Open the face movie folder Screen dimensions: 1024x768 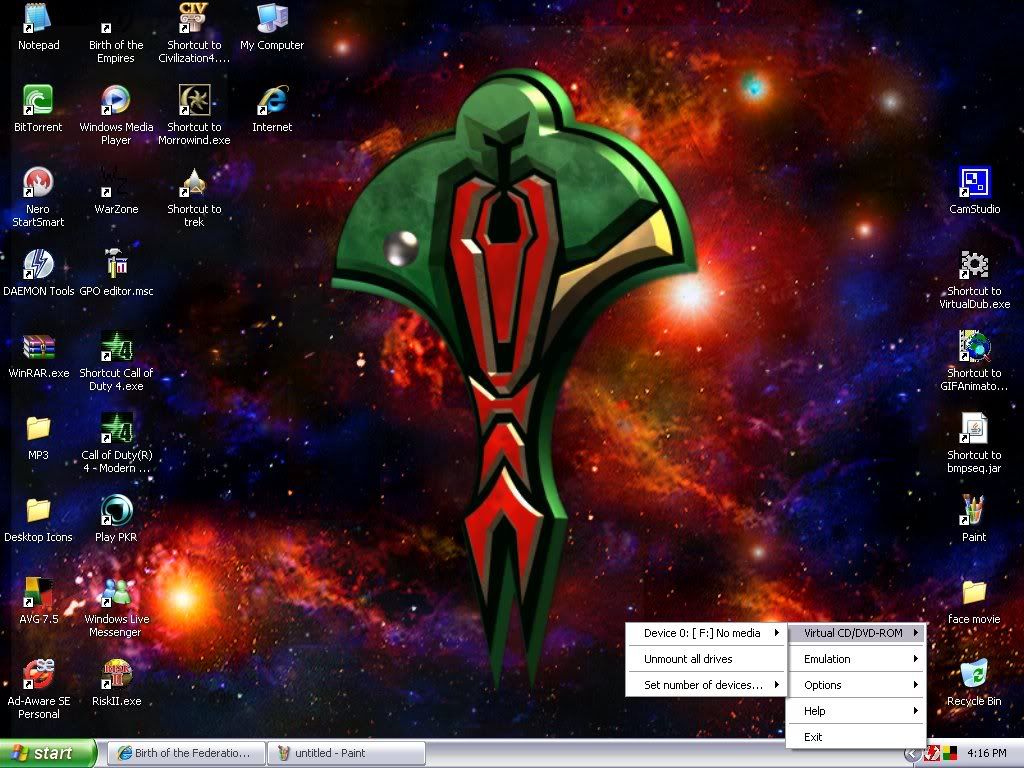click(974, 592)
